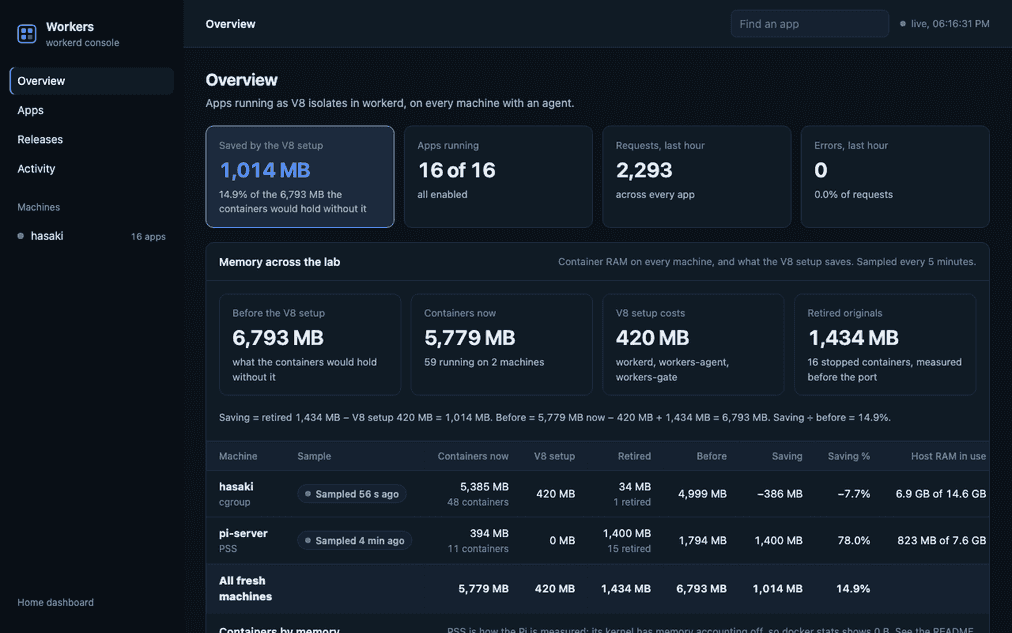The height and width of the screenshot is (633, 1012).
Task: Click the Memory across the lab heading
Action: pyautogui.click(x=279, y=262)
